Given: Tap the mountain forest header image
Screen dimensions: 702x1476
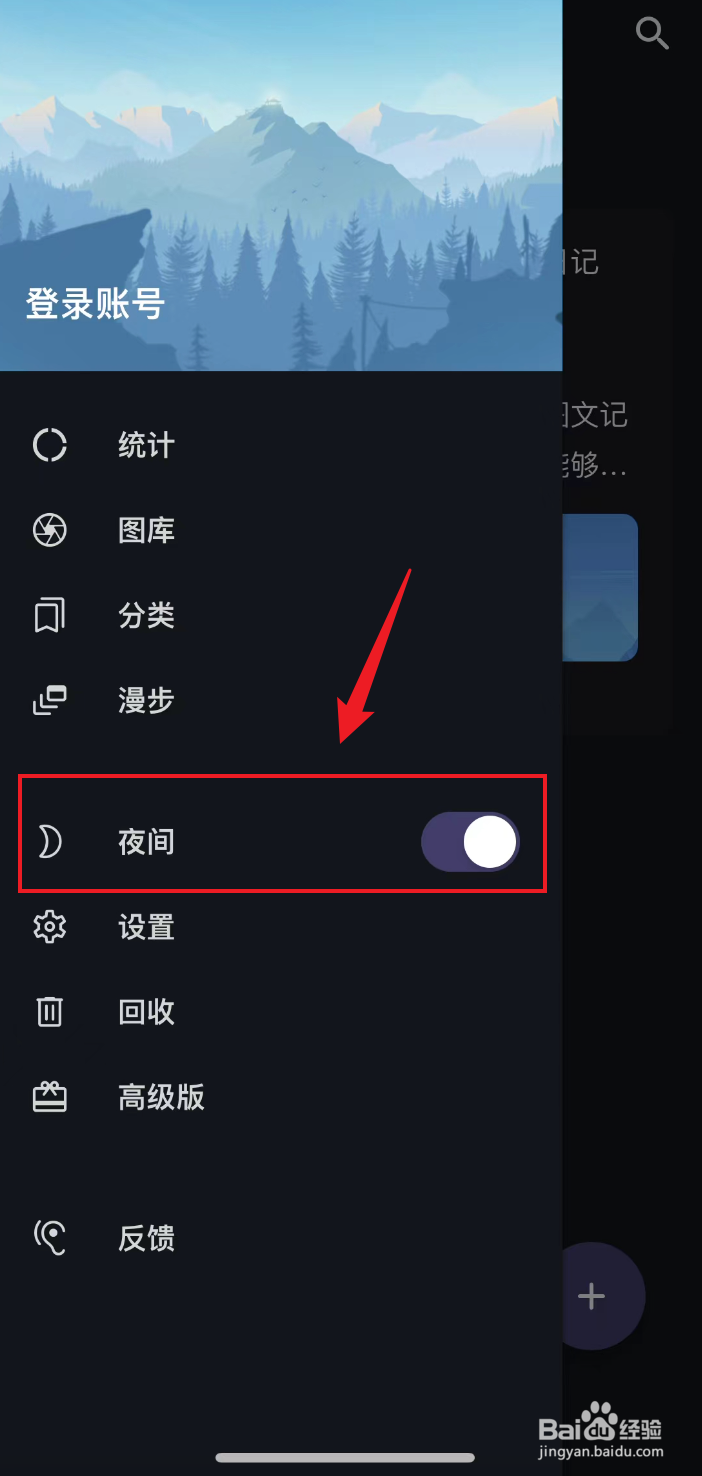Looking at the screenshot, I should 281,185.
